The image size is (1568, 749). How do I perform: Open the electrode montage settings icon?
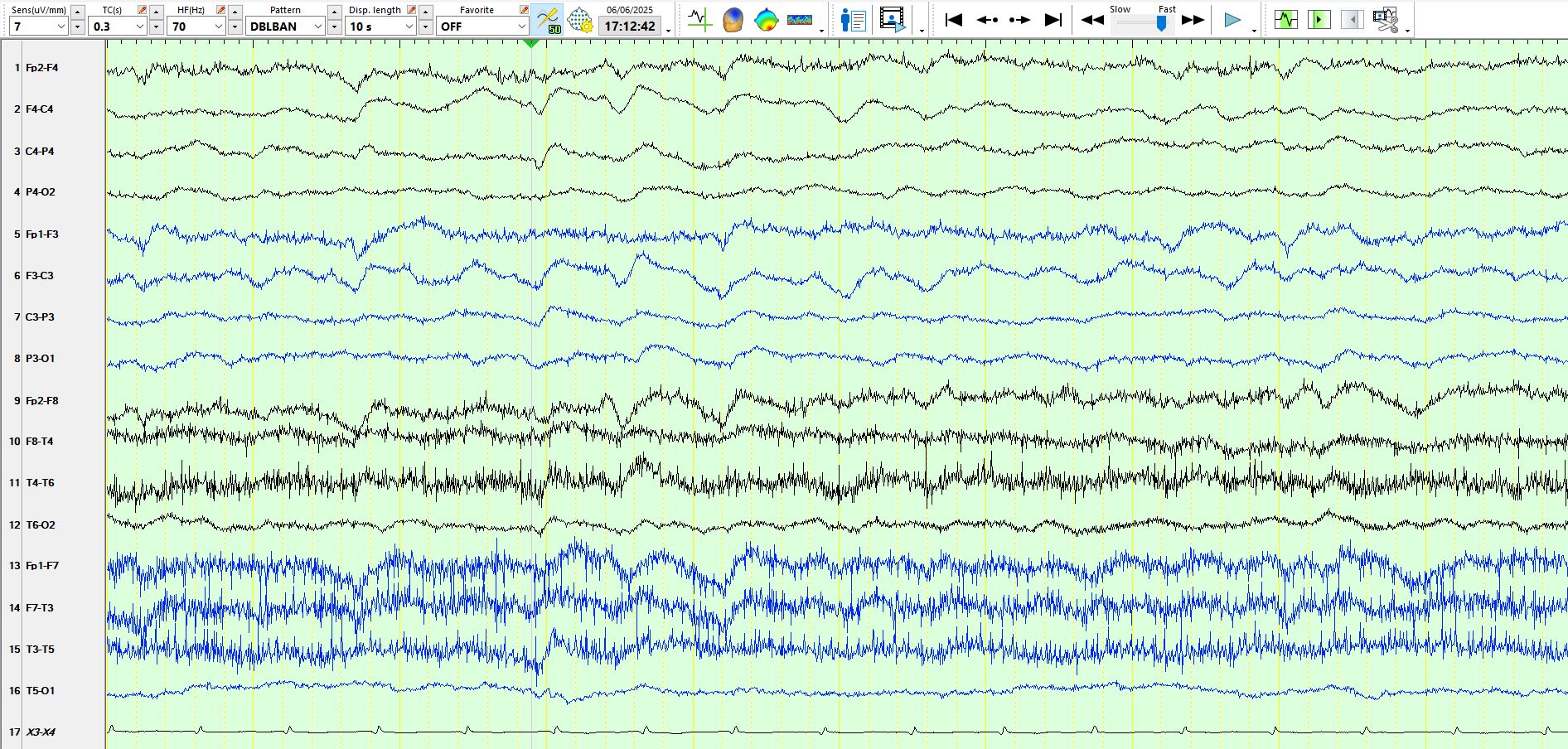pyautogui.click(x=580, y=19)
